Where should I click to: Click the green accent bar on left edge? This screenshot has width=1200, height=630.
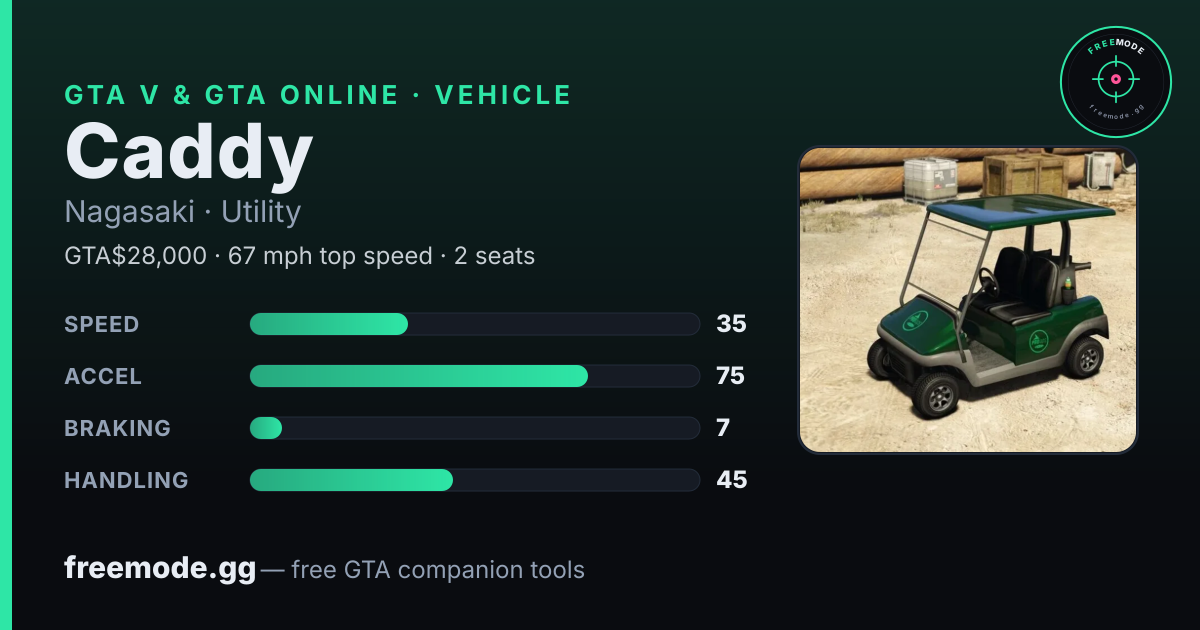pos(5,315)
